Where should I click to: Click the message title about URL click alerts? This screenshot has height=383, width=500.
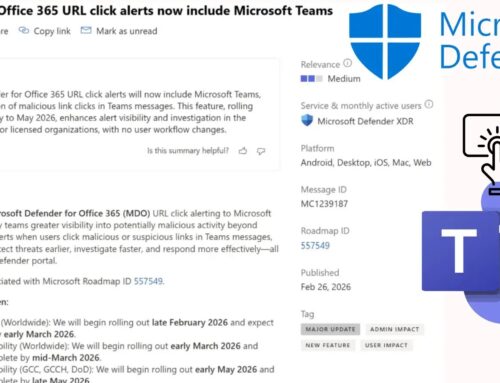pos(166,11)
